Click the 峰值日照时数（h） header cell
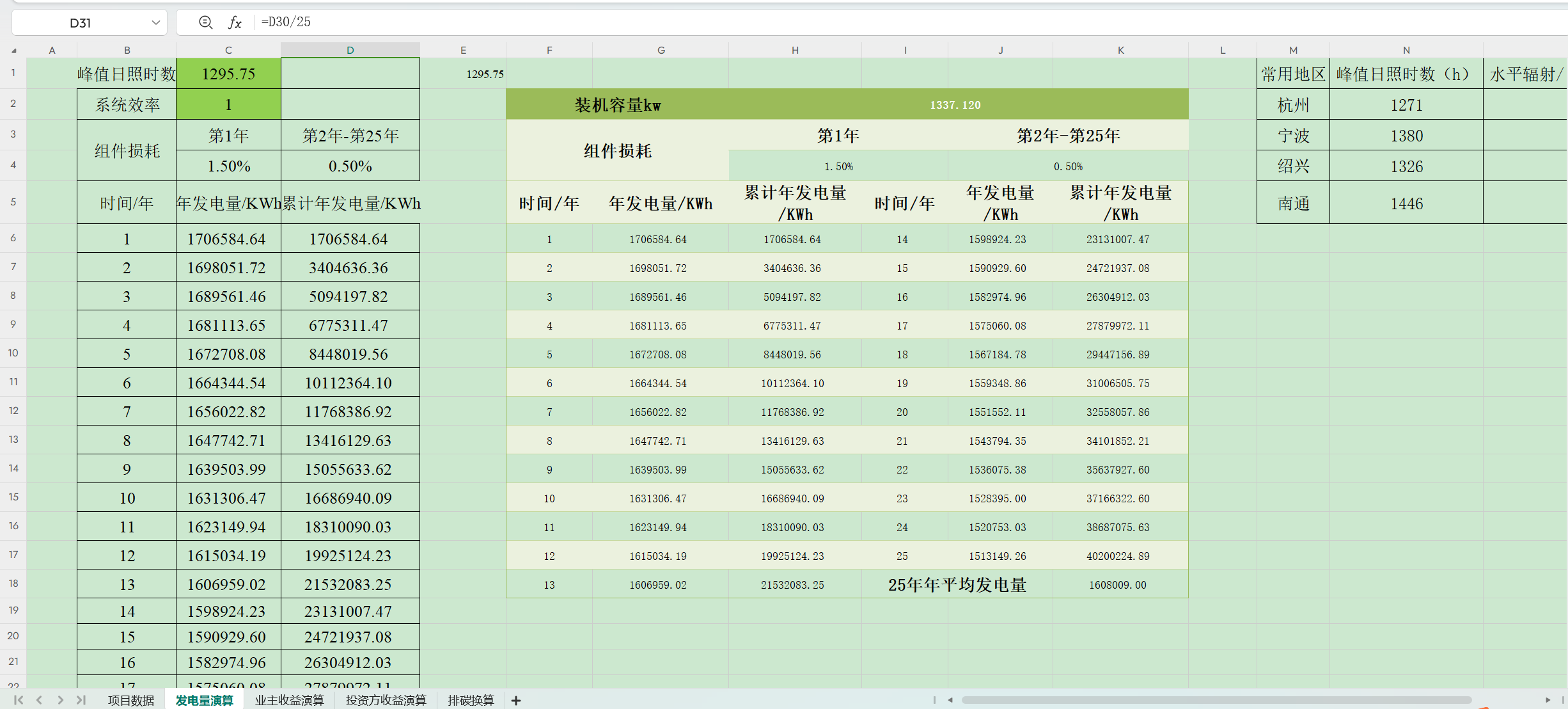 coord(1406,74)
